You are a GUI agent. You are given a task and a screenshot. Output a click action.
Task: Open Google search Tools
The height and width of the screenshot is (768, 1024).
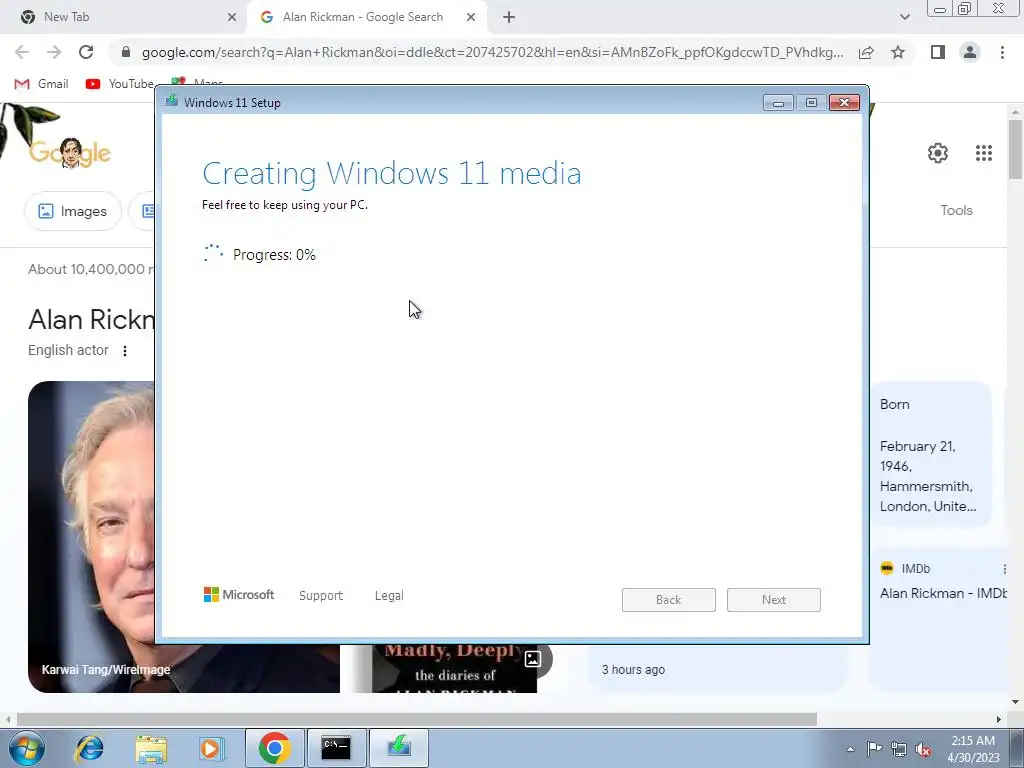[x=956, y=210]
